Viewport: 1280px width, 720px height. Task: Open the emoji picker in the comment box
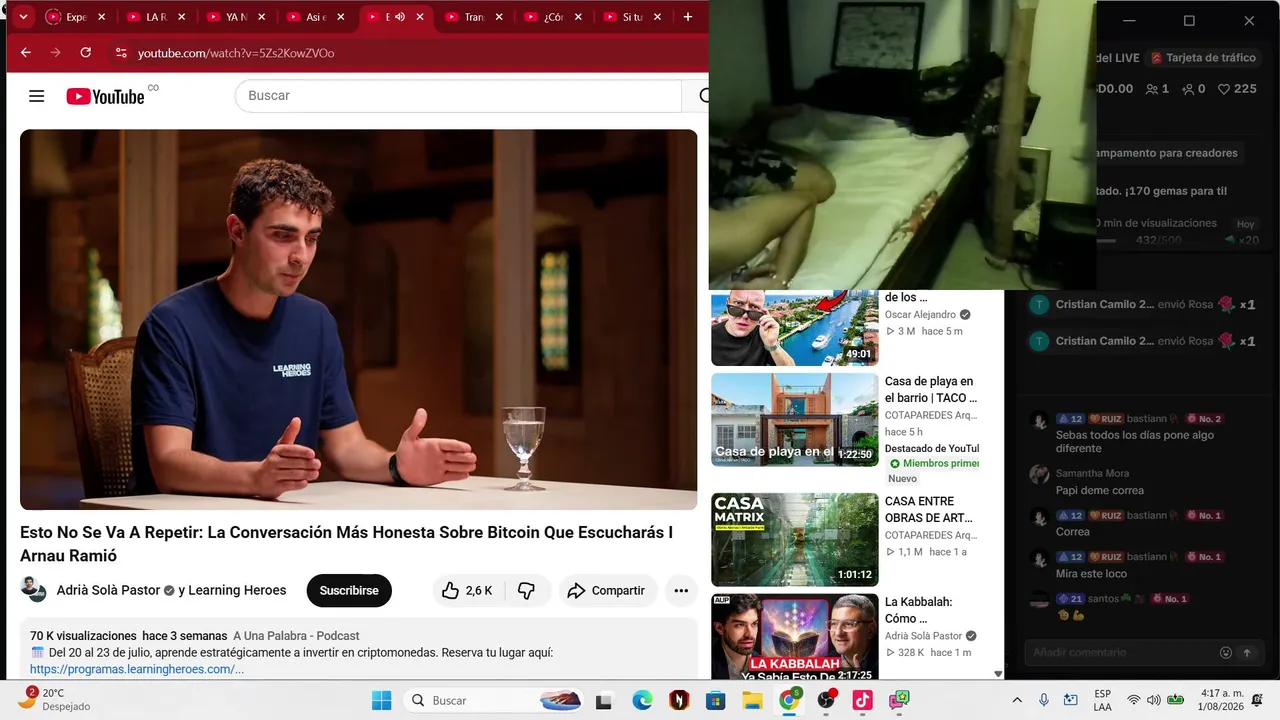tap(1226, 653)
